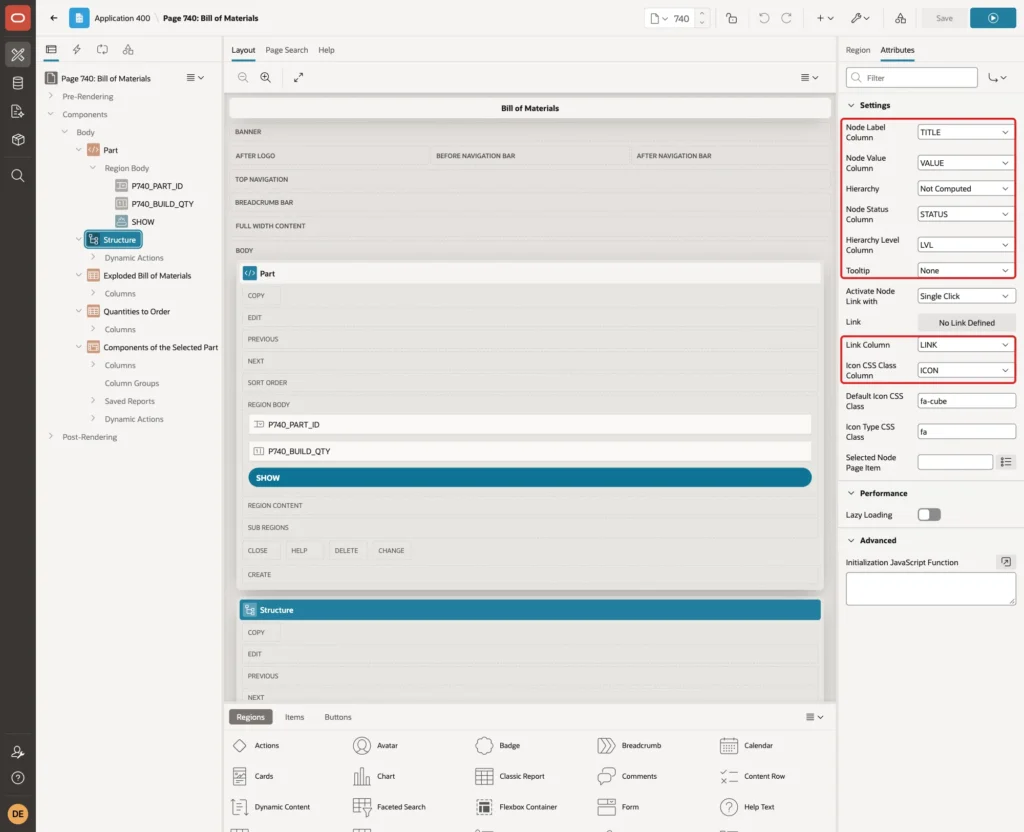Image resolution: width=1024 pixels, height=832 pixels.
Task: Switch to the Rendering tree tab icon
Action: point(51,50)
